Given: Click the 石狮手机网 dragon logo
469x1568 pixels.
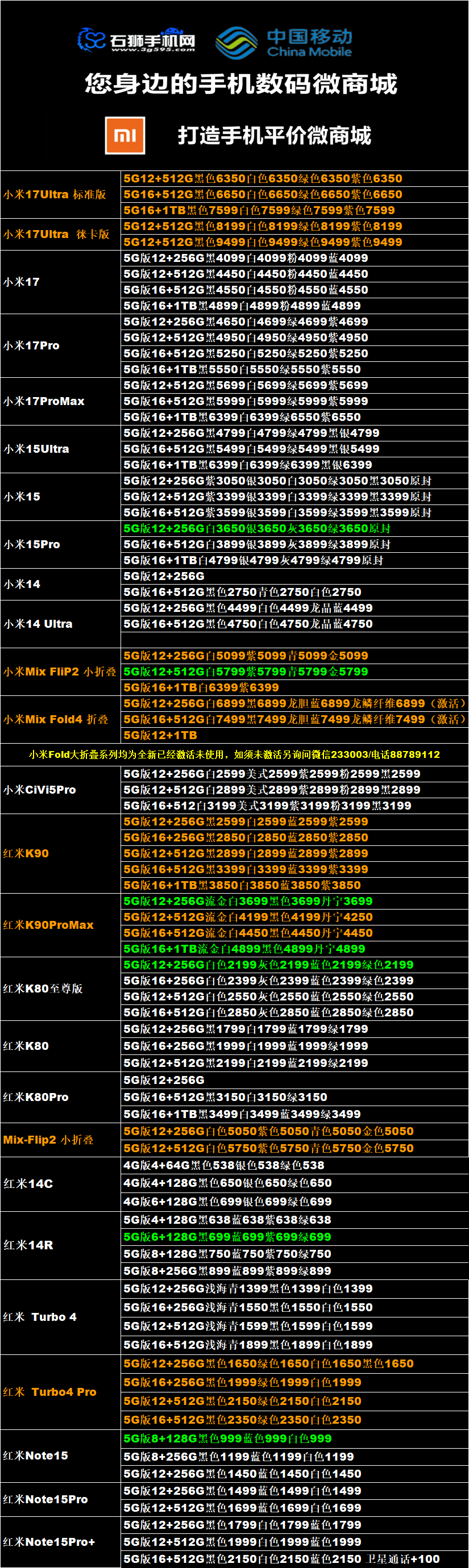Looking at the screenshot, I should click(x=92, y=40).
